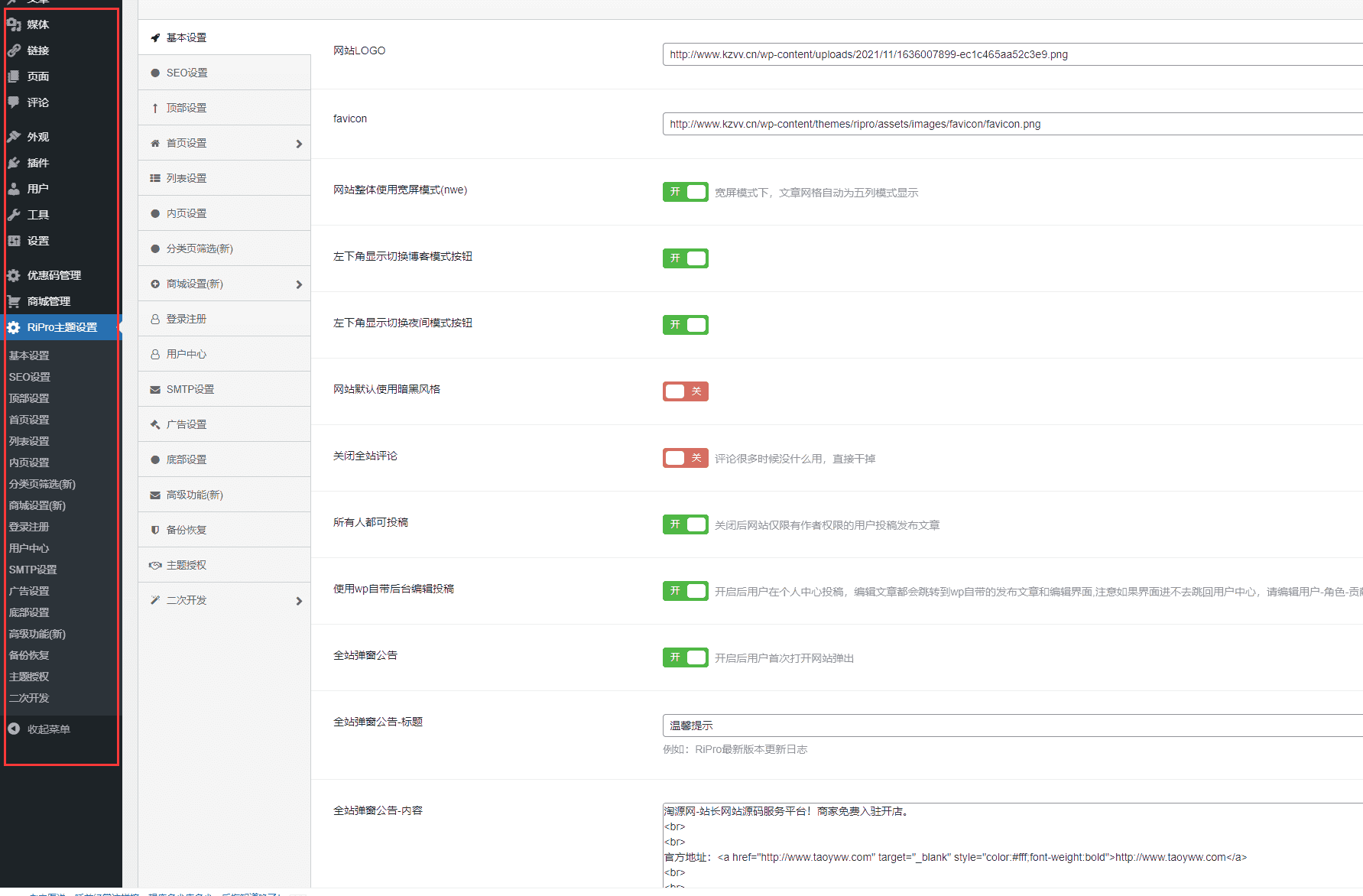The width and height of the screenshot is (1363, 896).
Task: Go to 基本设置 in the dark sidebar submenu
Action: click(29, 355)
